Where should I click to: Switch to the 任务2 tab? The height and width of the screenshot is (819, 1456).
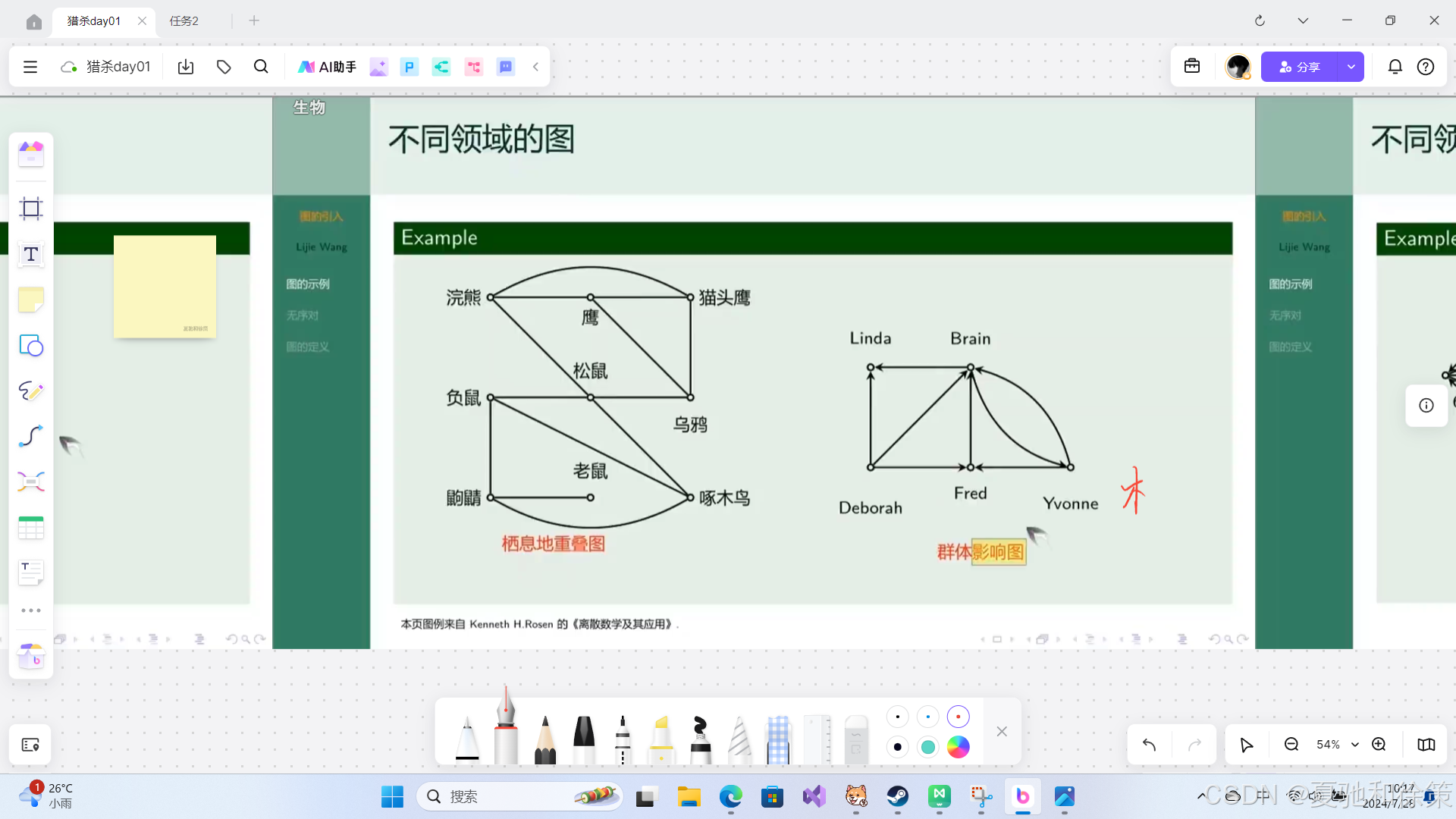184,20
